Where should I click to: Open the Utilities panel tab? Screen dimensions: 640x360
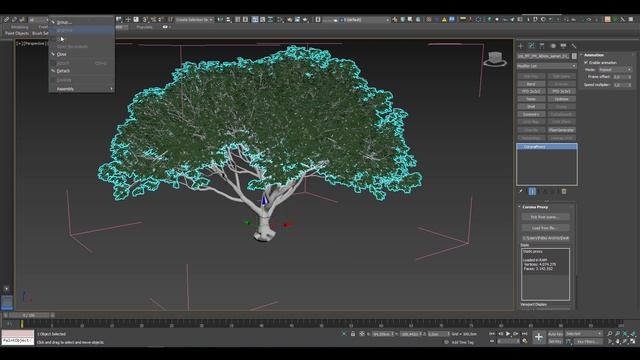click(574, 46)
